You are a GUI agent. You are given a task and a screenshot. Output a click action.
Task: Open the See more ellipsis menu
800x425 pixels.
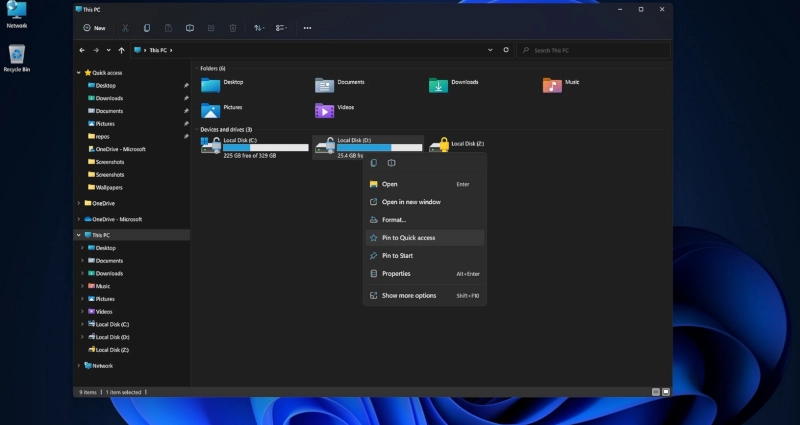(x=307, y=28)
